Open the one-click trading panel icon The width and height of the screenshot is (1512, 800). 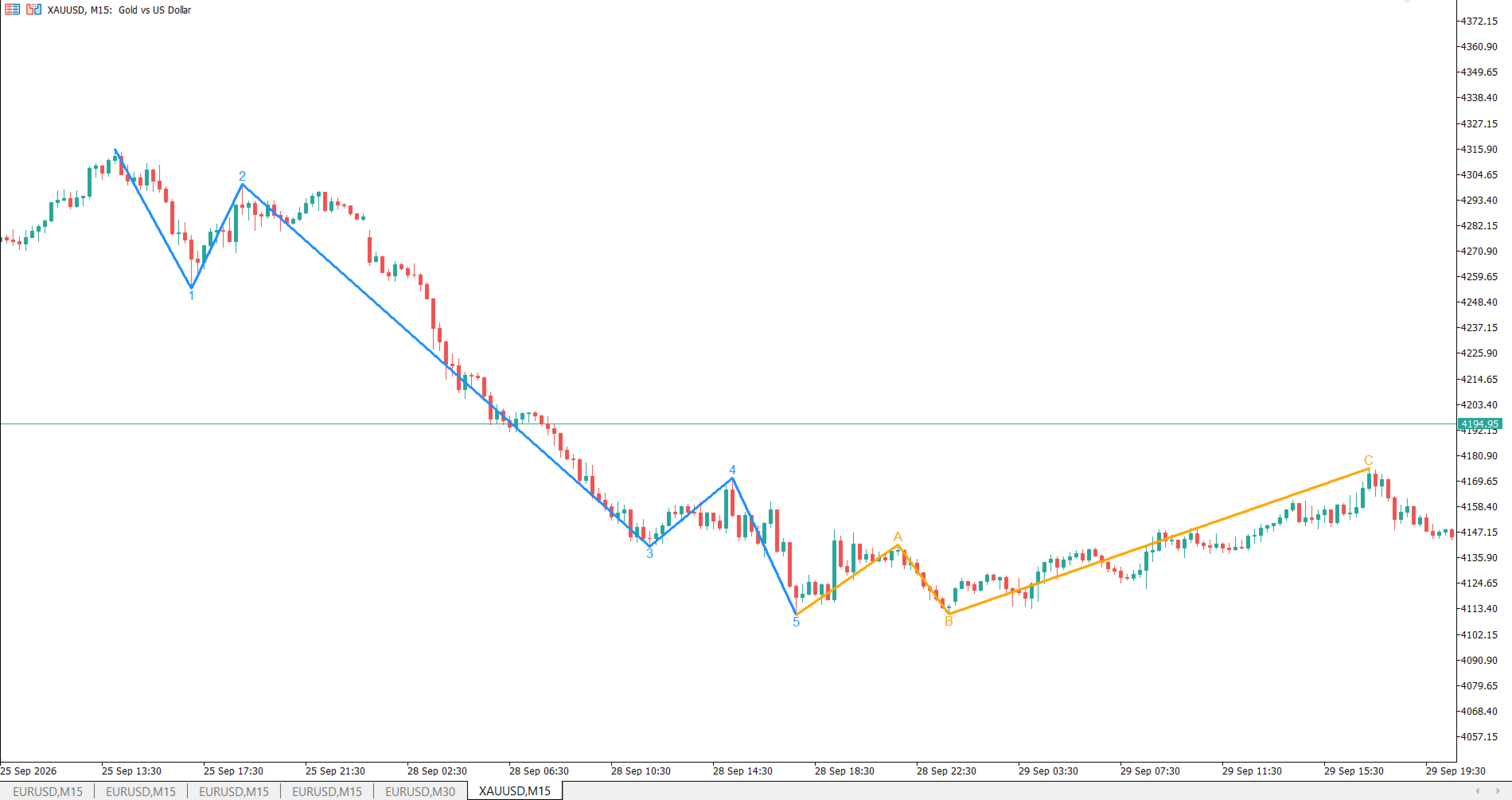(12, 10)
